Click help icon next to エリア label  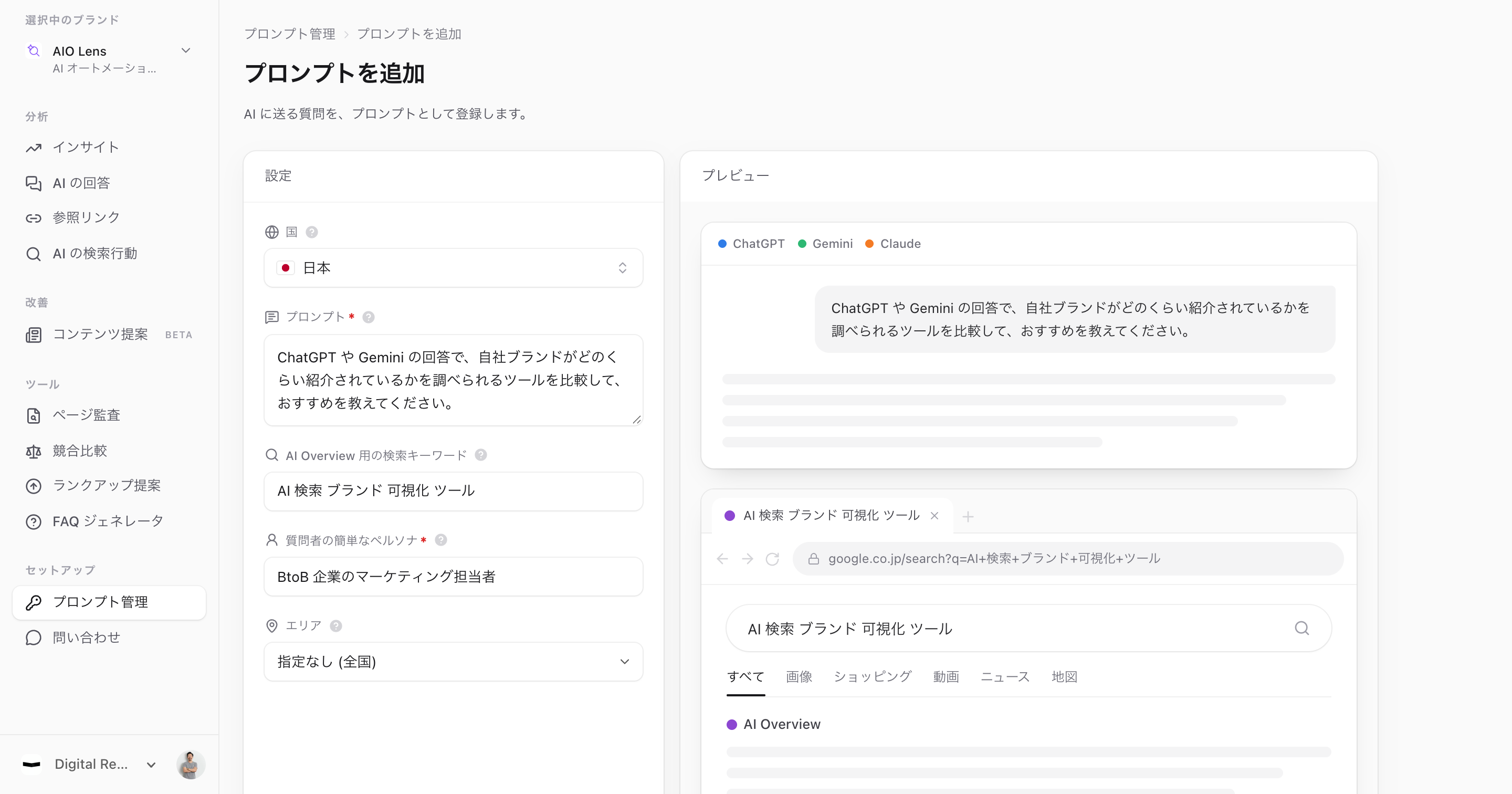[x=336, y=626]
